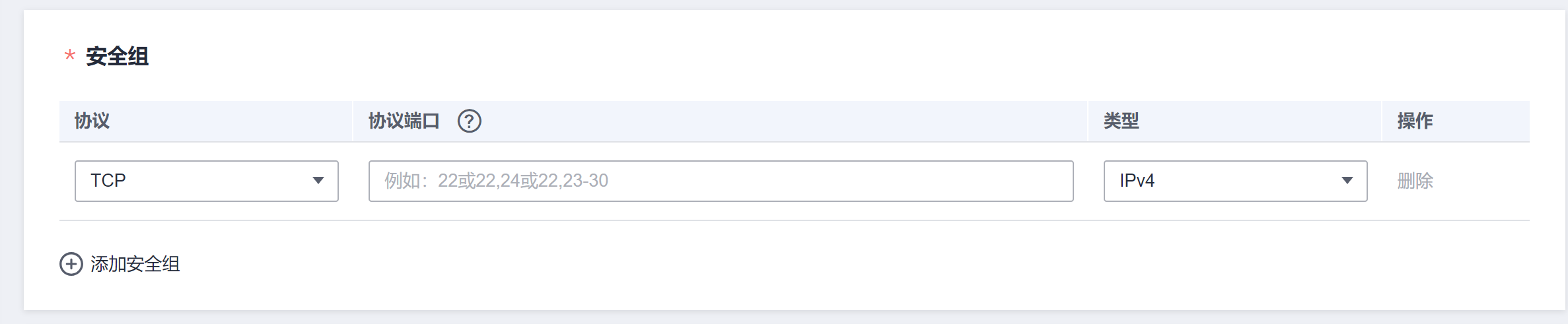Select the TCP value text in 协议 field
This screenshot has width=1568, height=324.
pos(108,181)
